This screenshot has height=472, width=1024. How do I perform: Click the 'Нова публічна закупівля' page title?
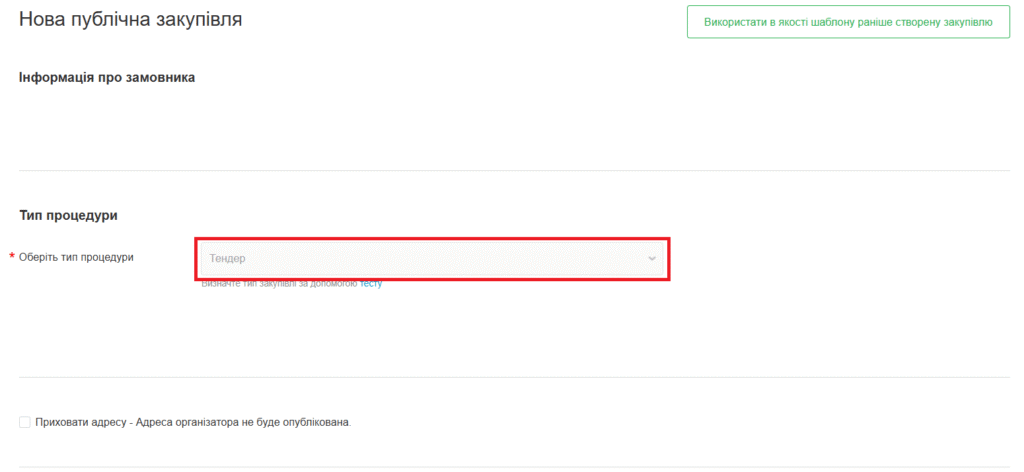(130, 19)
